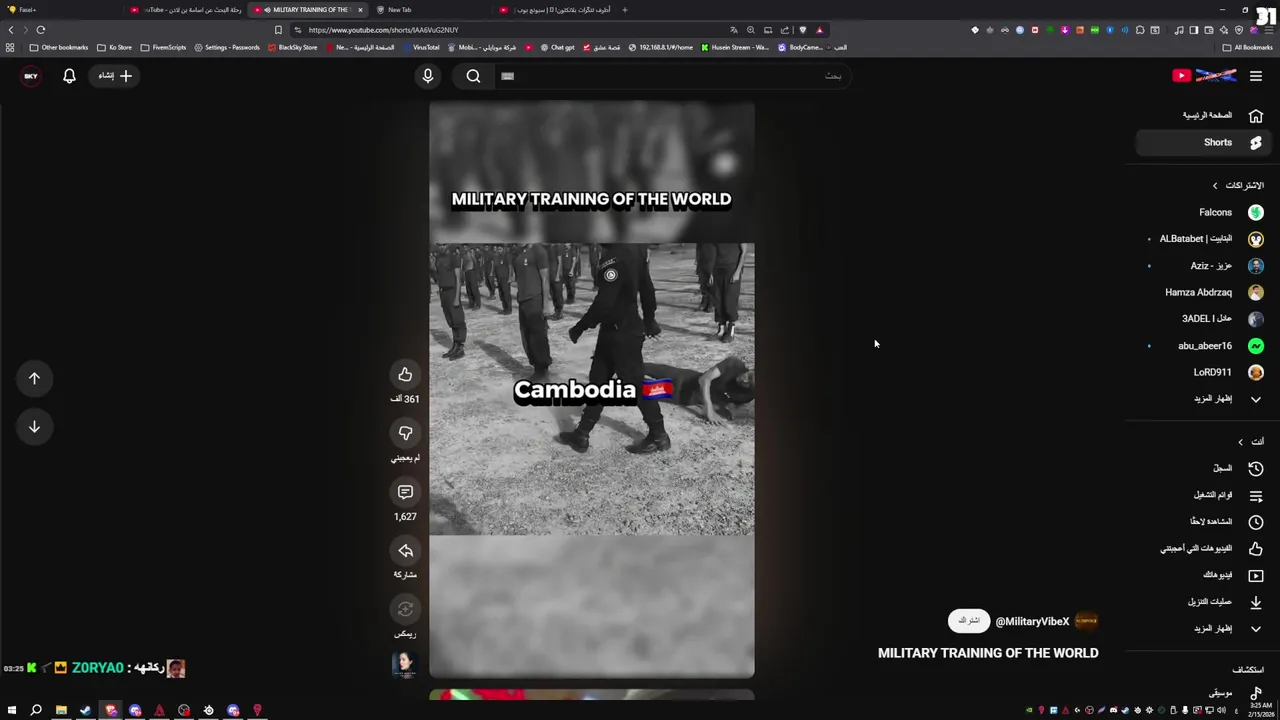Go to the YouTube logo home

click(x=1204, y=76)
